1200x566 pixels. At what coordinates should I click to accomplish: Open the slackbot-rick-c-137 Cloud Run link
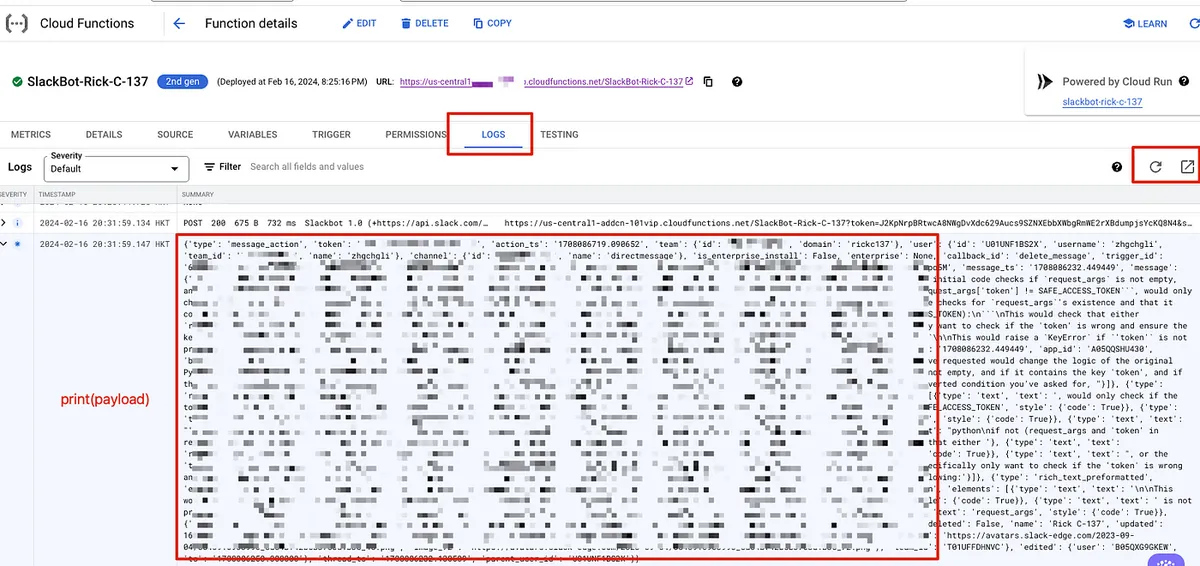1102,102
